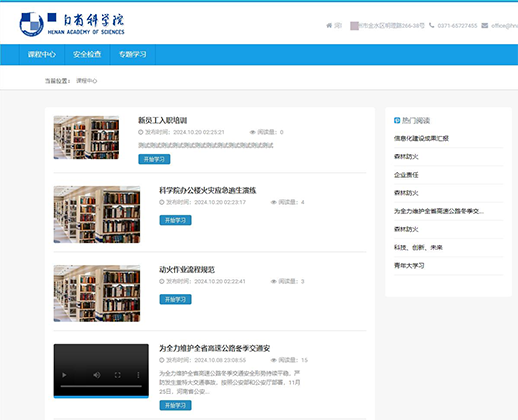
Task: Click the eye icon beside 阅读量 15
Action: pos(274,360)
